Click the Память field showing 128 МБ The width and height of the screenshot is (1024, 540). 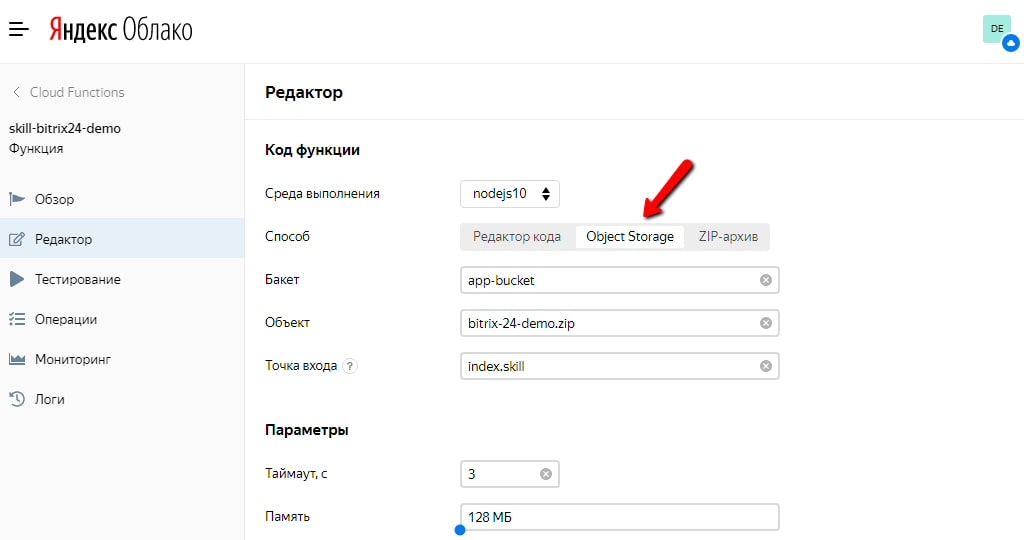point(619,517)
